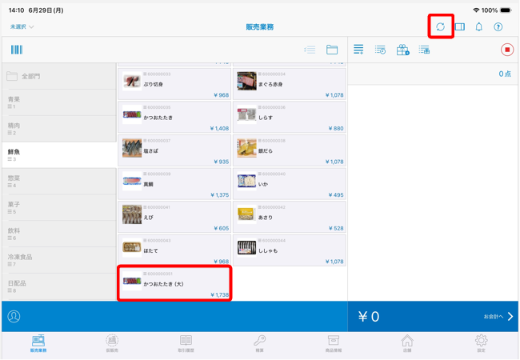Image resolution: width=520 pixels, height=360 pixels.
Task: Open the help question mark icon
Action: 498,27
